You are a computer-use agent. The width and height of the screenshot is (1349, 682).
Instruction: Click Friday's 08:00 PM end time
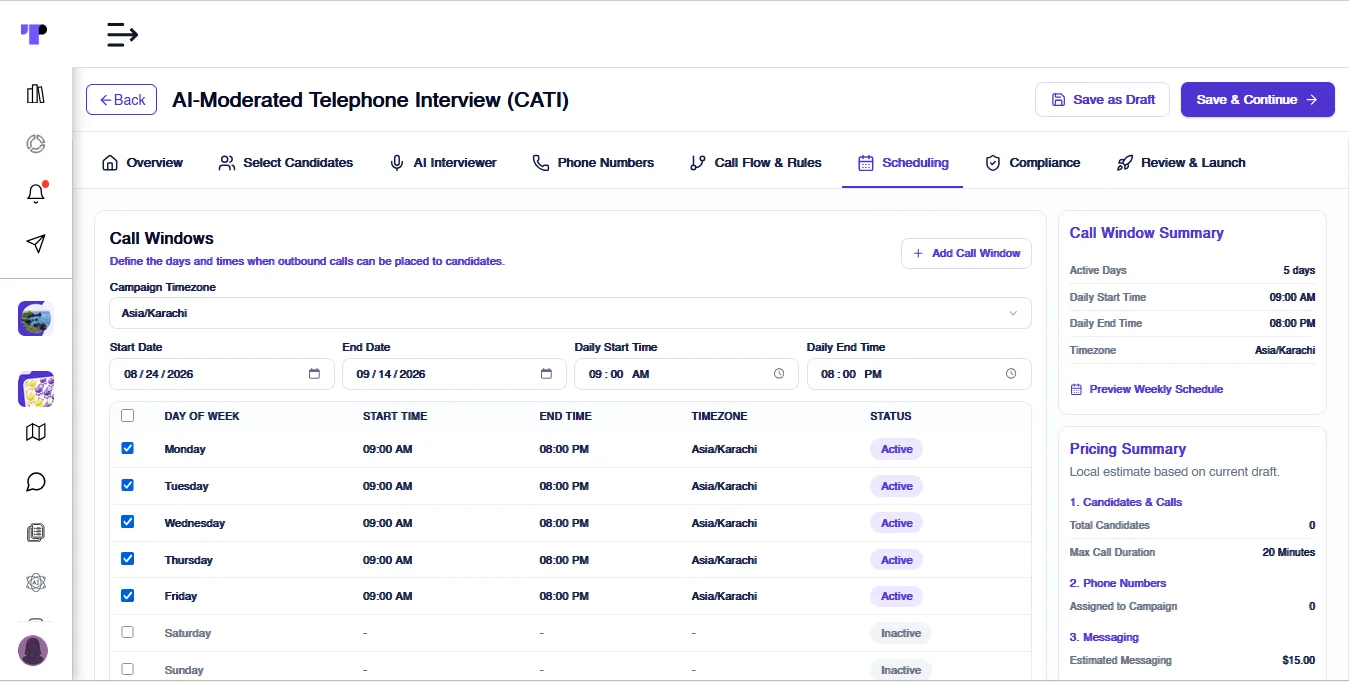(x=564, y=596)
